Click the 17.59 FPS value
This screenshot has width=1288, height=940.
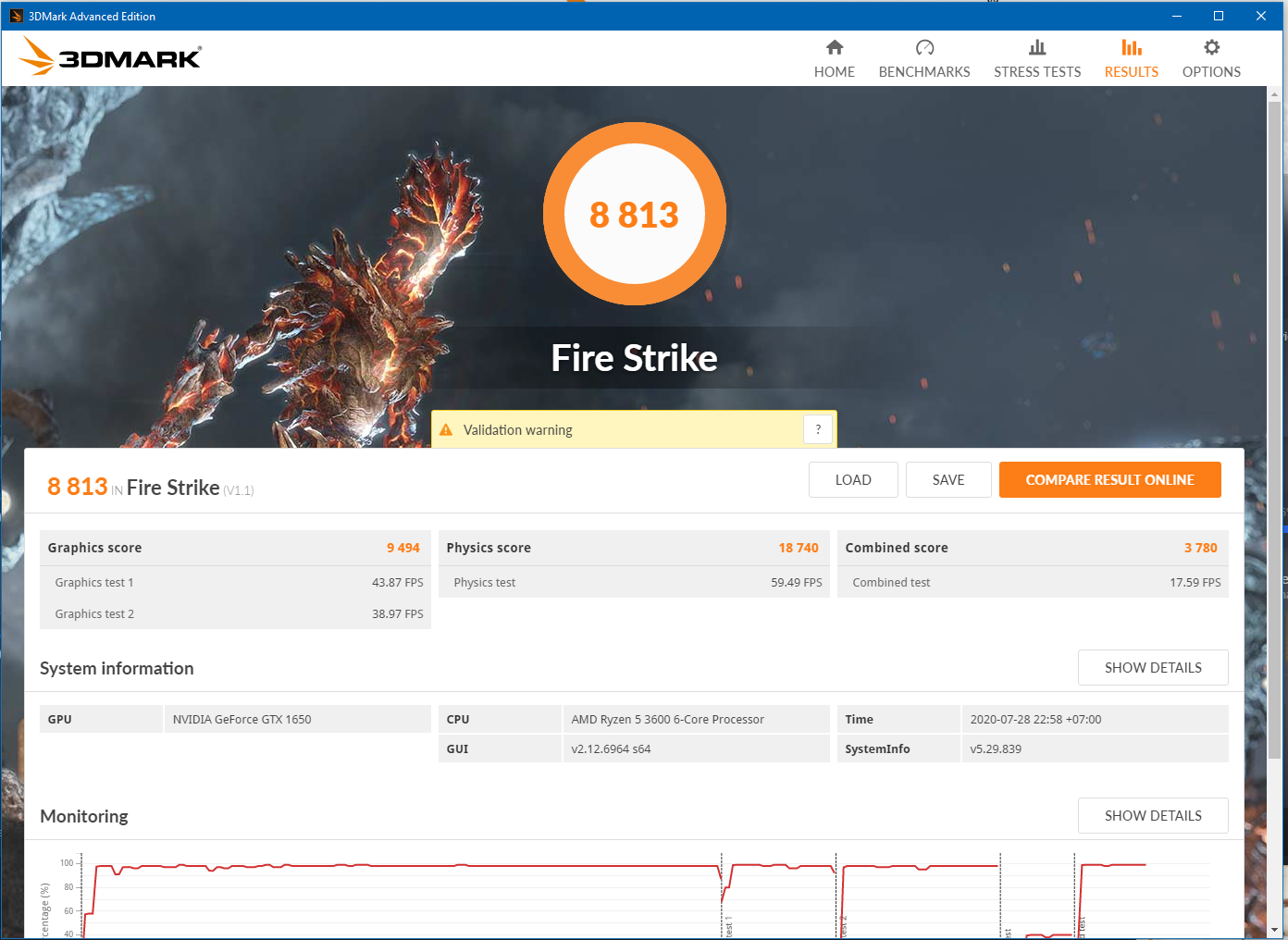1195,583
